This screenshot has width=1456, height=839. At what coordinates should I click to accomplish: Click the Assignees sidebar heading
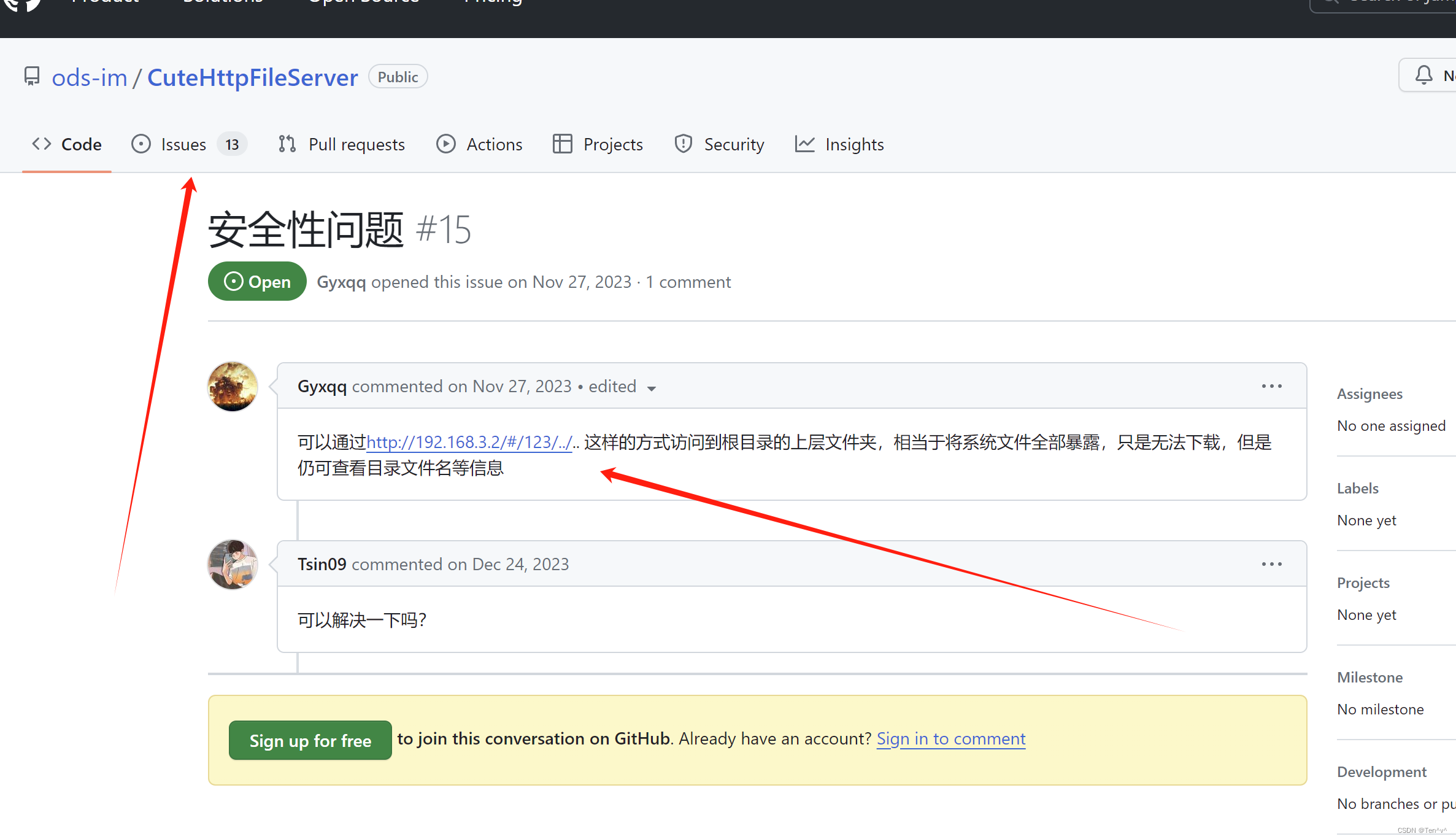tap(1369, 394)
